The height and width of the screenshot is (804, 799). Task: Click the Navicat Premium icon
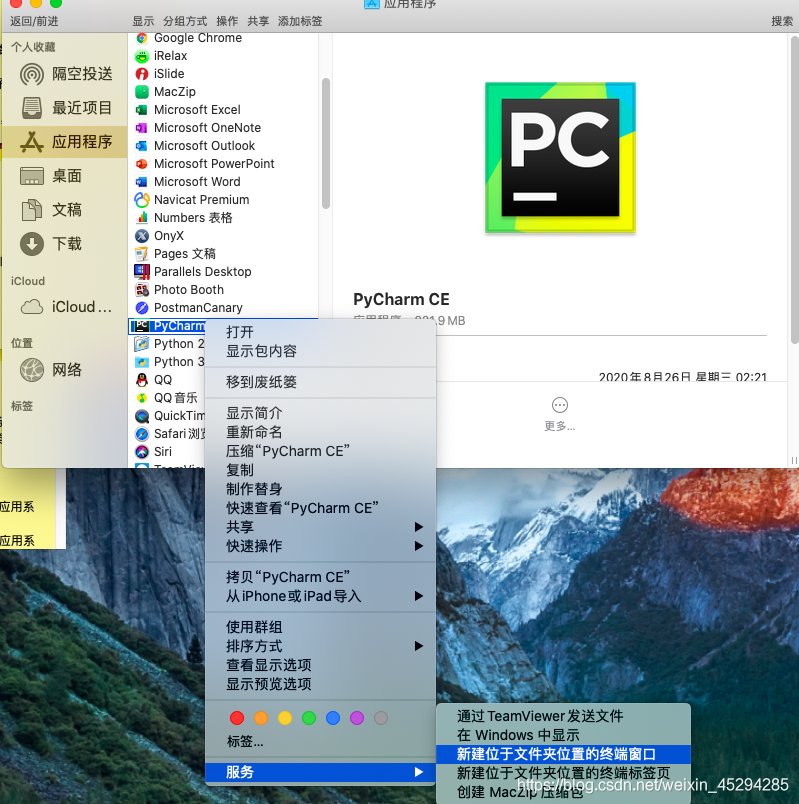142,199
